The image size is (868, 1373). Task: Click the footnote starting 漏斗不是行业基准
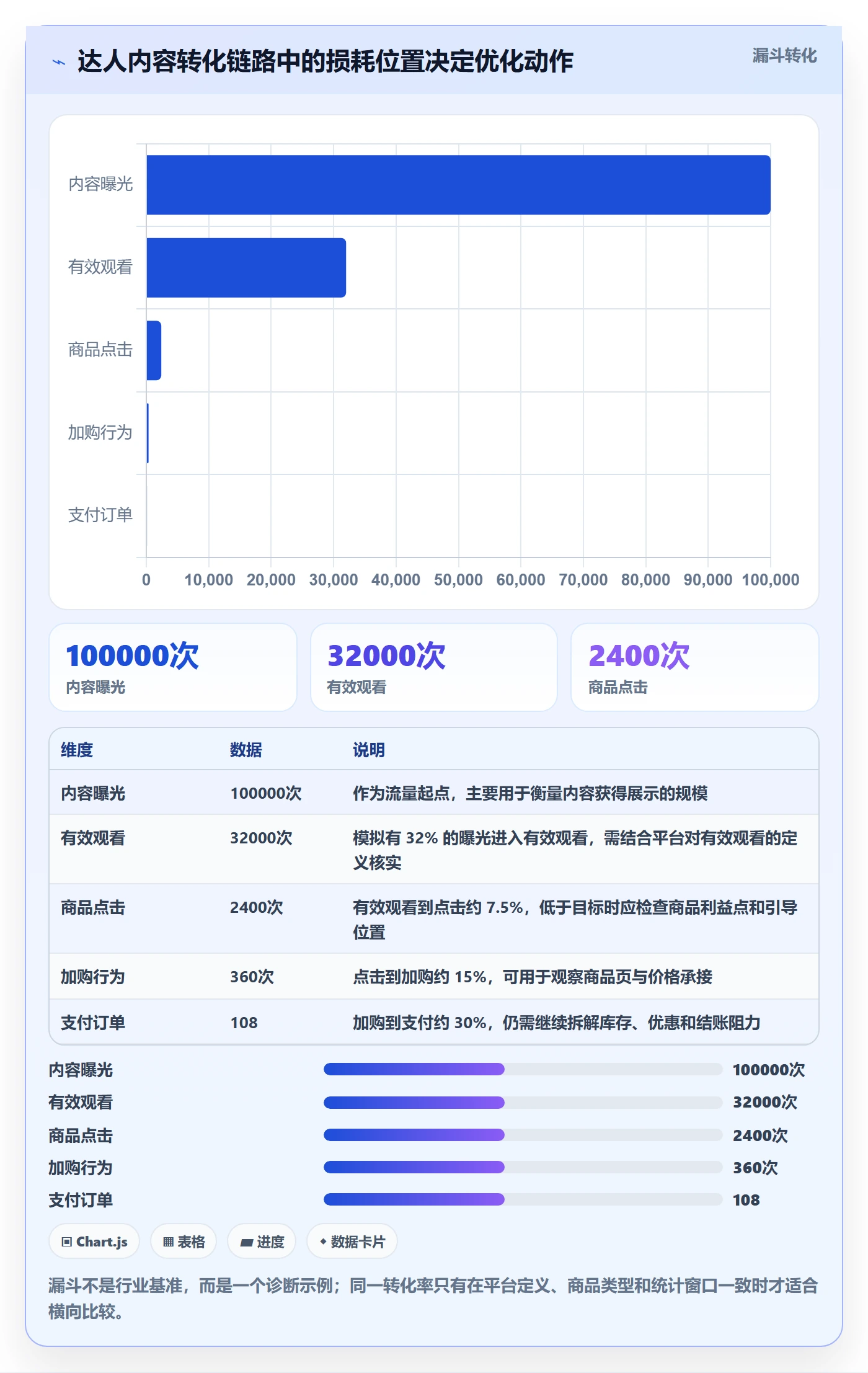(433, 1298)
